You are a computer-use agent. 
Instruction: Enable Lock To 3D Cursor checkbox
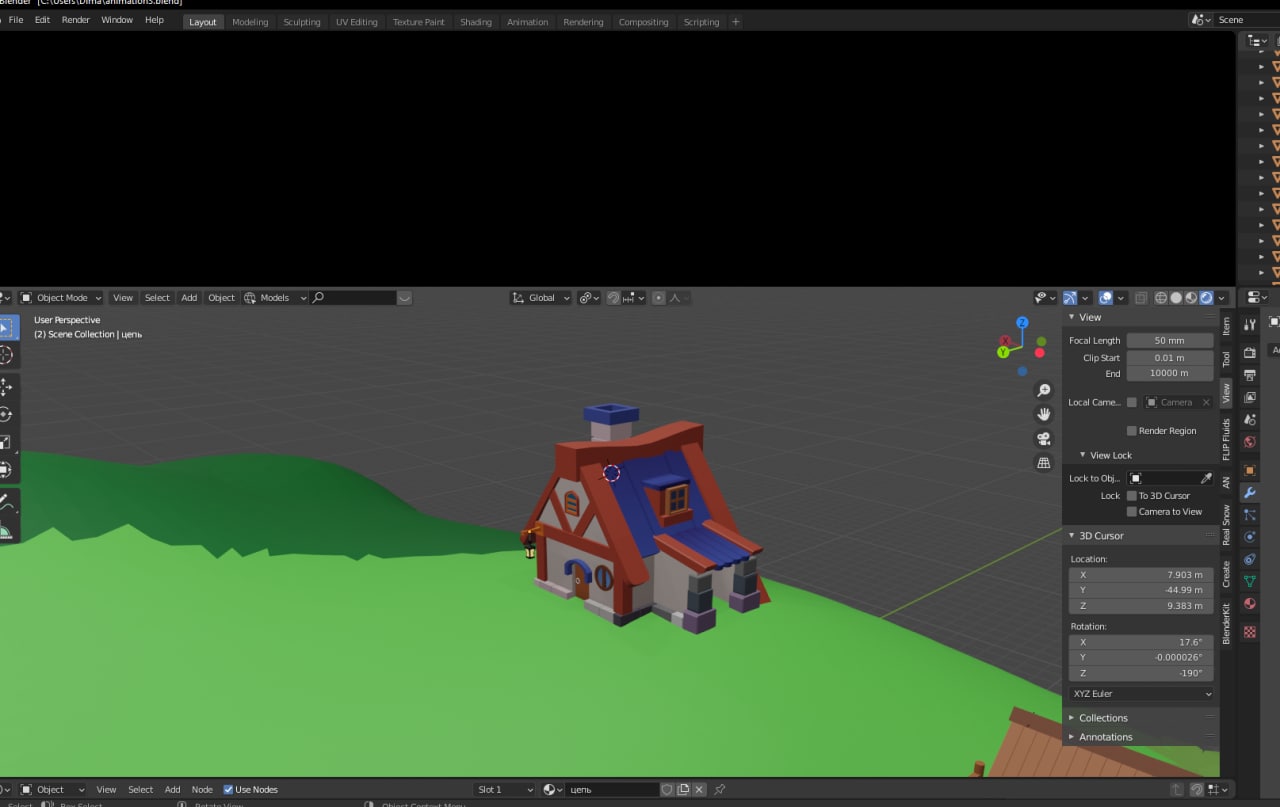coord(1132,496)
